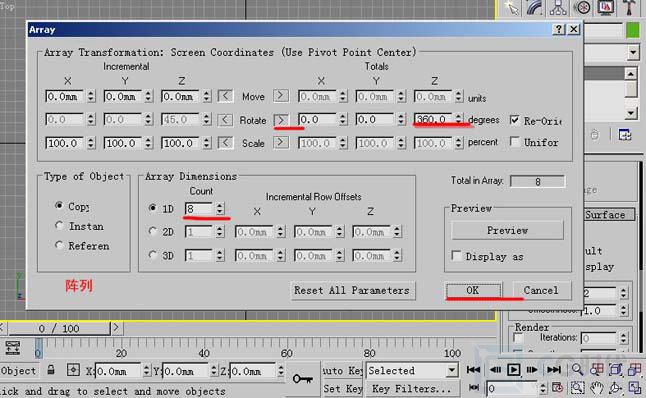Click the time slider 0 / 100 handle

pos(59,328)
